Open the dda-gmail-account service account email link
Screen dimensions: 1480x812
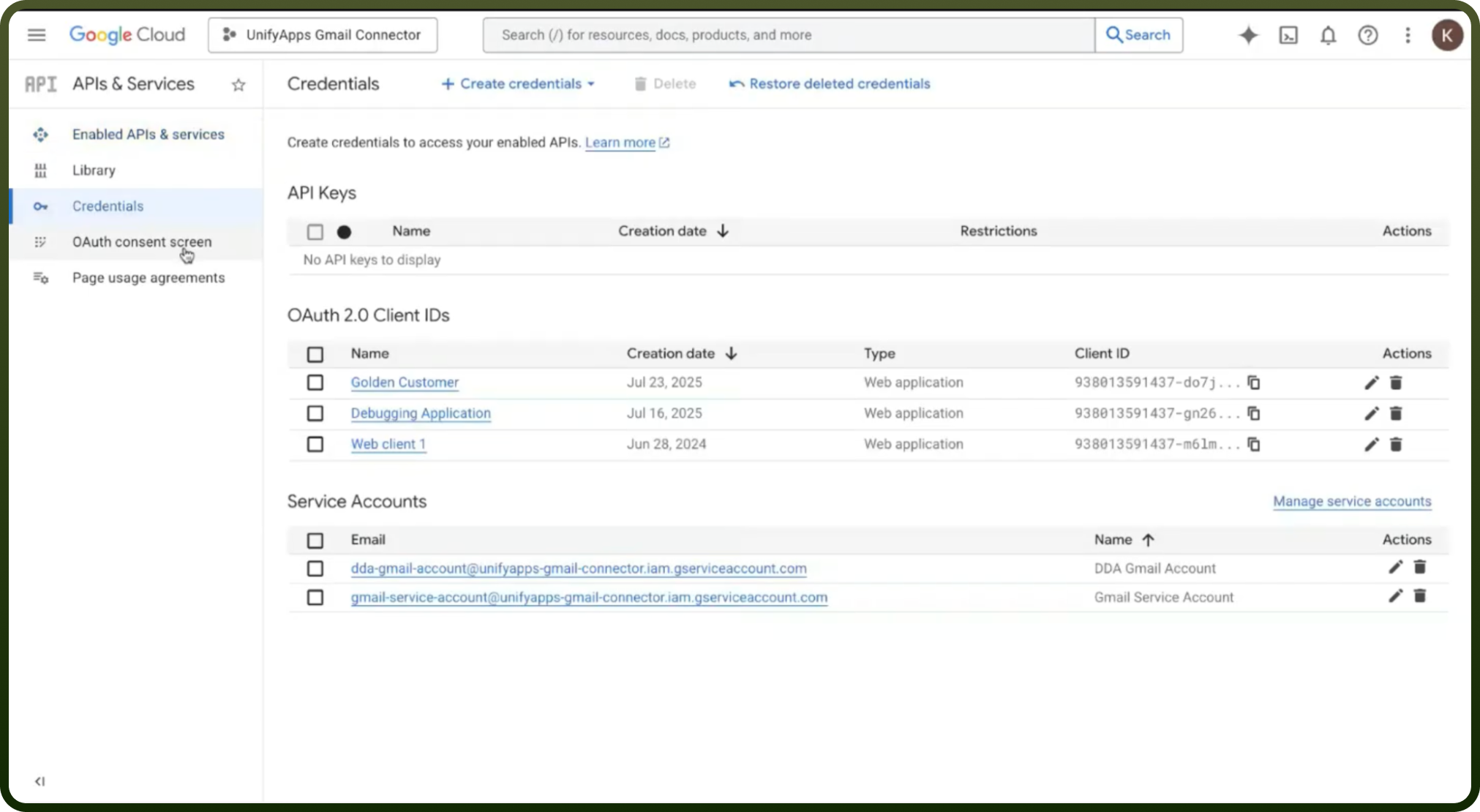579,568
